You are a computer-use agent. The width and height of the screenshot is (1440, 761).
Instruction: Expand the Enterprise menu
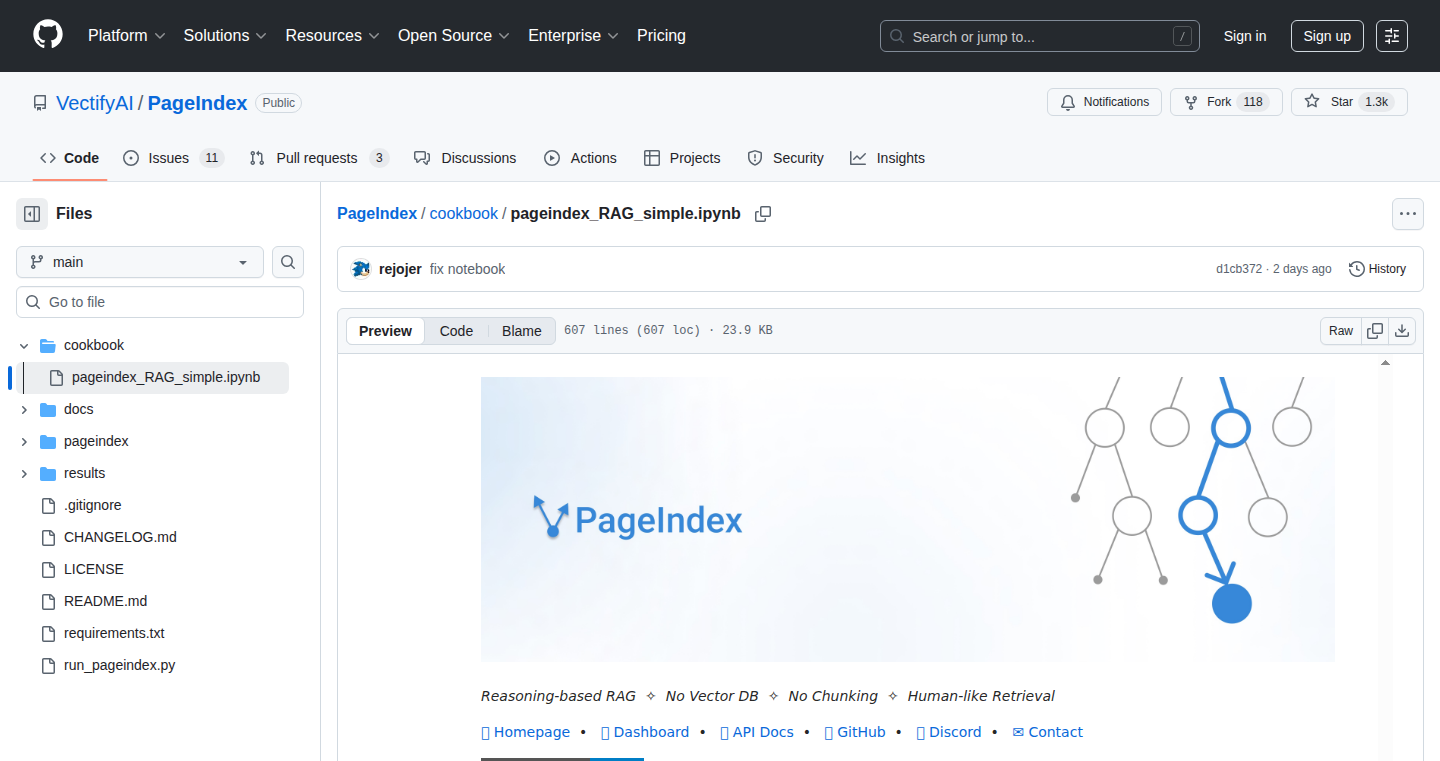pyautogui.click(x=573, y=35)
